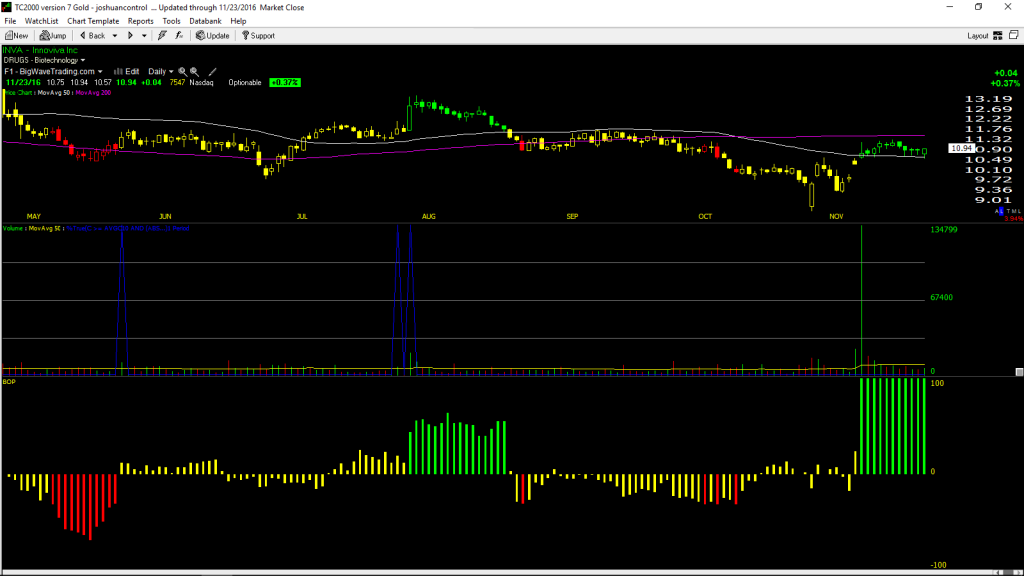Click the INVA - Innoviva Inc symbol title
1024x576 pixels.
tap(40, 50)
